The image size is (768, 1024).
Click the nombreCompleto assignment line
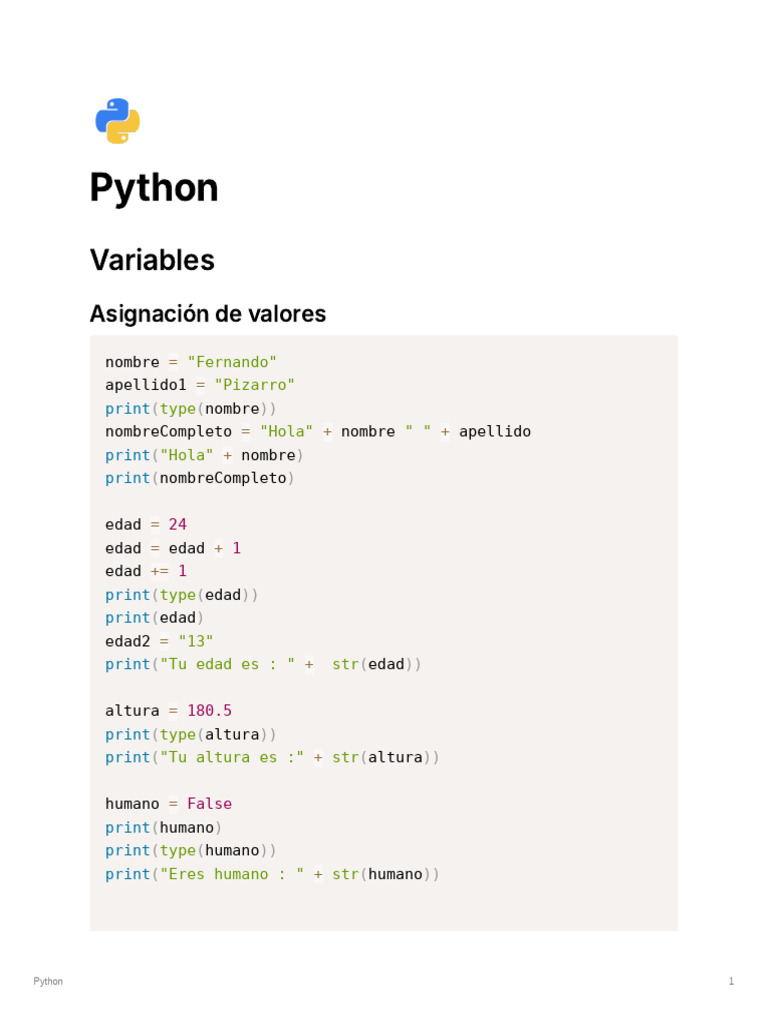pos(318,432)
